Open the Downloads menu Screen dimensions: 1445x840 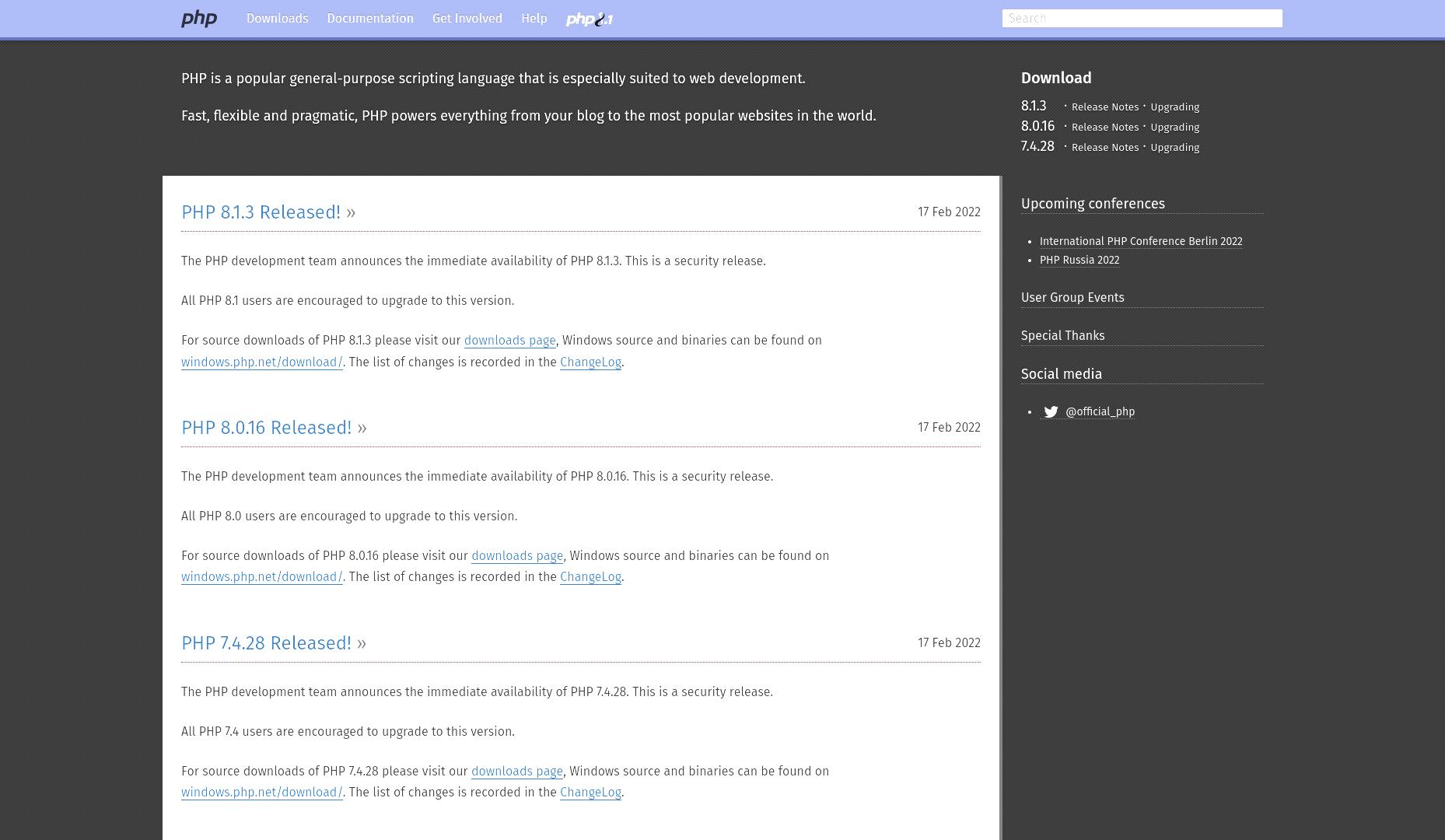[x=278, y=19]
